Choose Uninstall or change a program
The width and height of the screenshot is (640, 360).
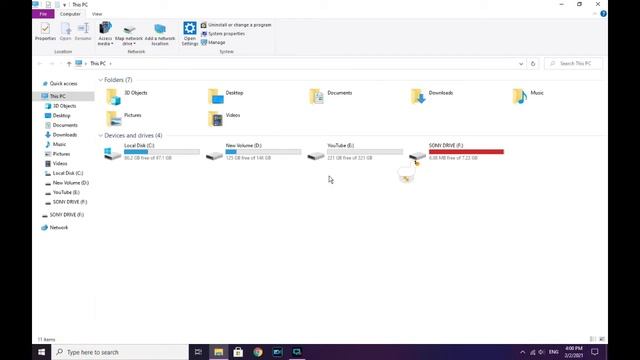pyautogui.click(x=236, y=25)
